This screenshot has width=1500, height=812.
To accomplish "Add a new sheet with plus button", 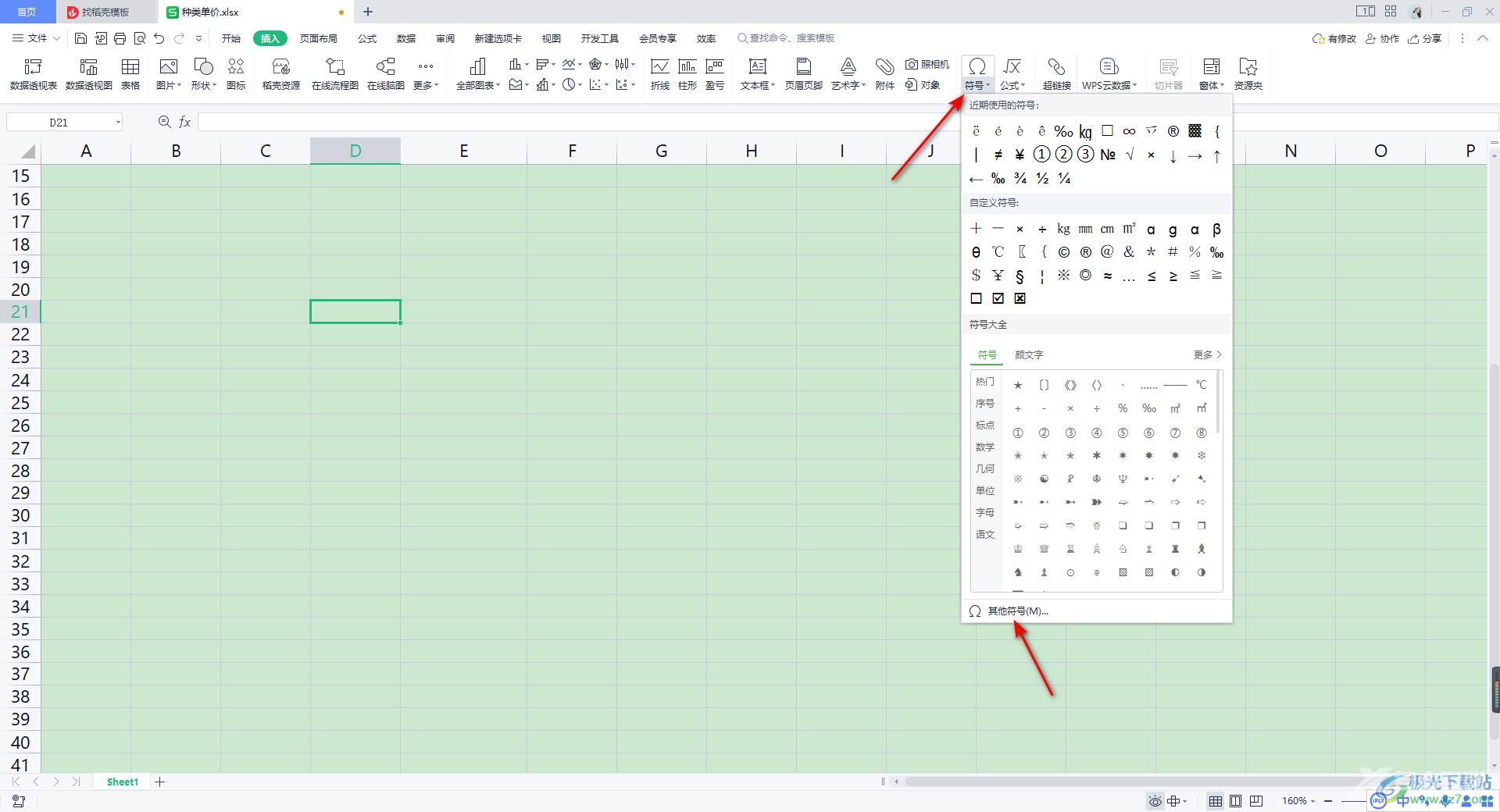I will (160, 782).
